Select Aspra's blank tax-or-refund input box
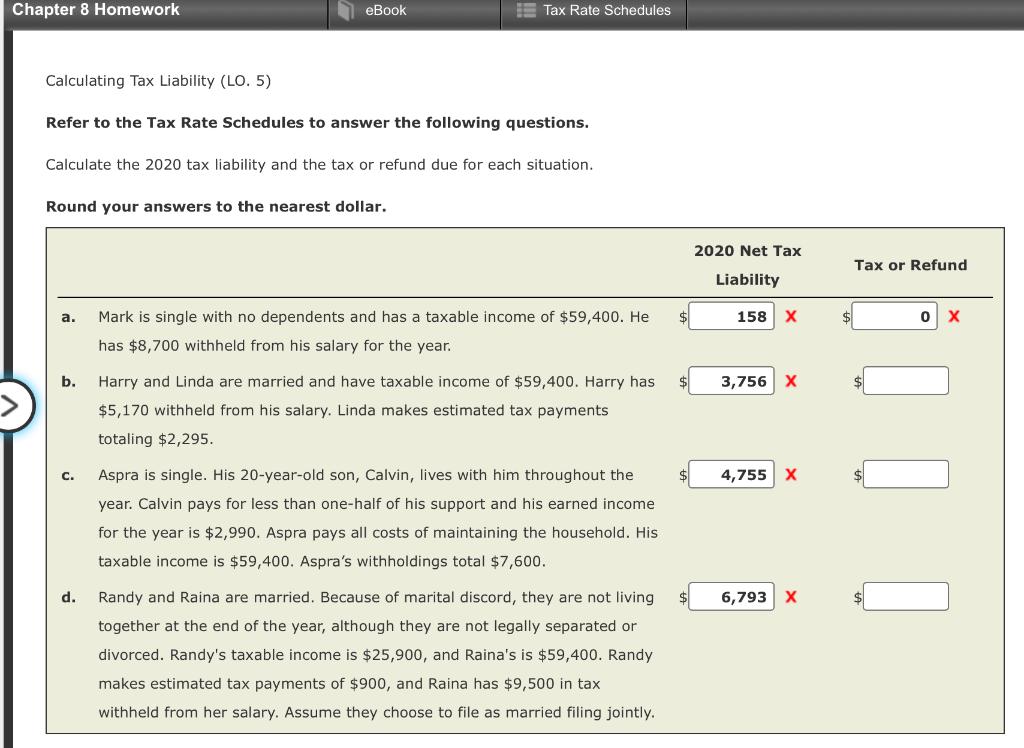 pyautogui.click(x=905, y=474)
